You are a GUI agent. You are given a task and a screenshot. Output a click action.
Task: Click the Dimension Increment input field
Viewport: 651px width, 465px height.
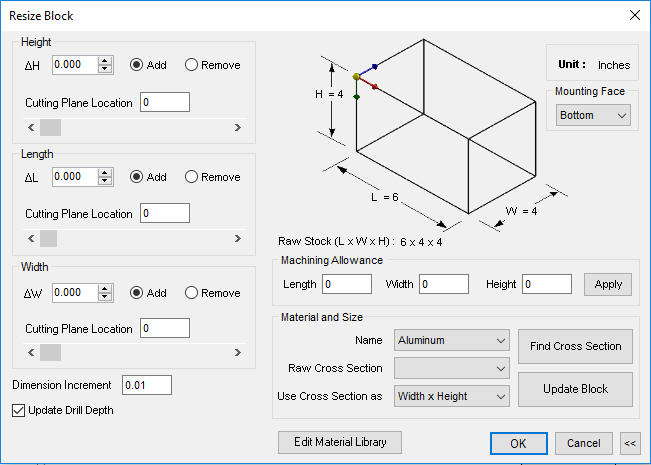click(147, 385)
